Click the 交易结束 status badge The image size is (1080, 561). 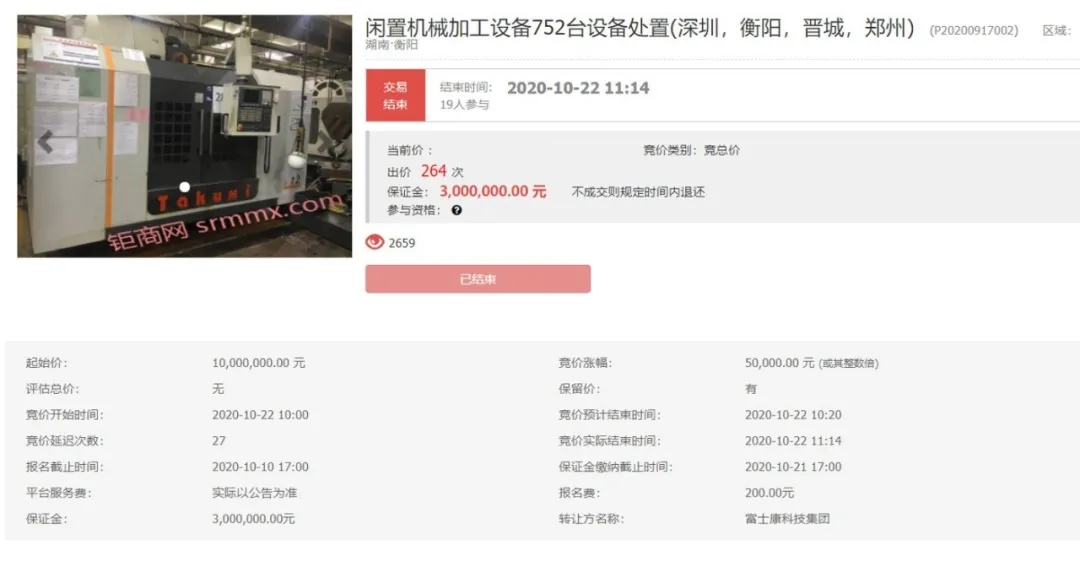pos(395,96)
